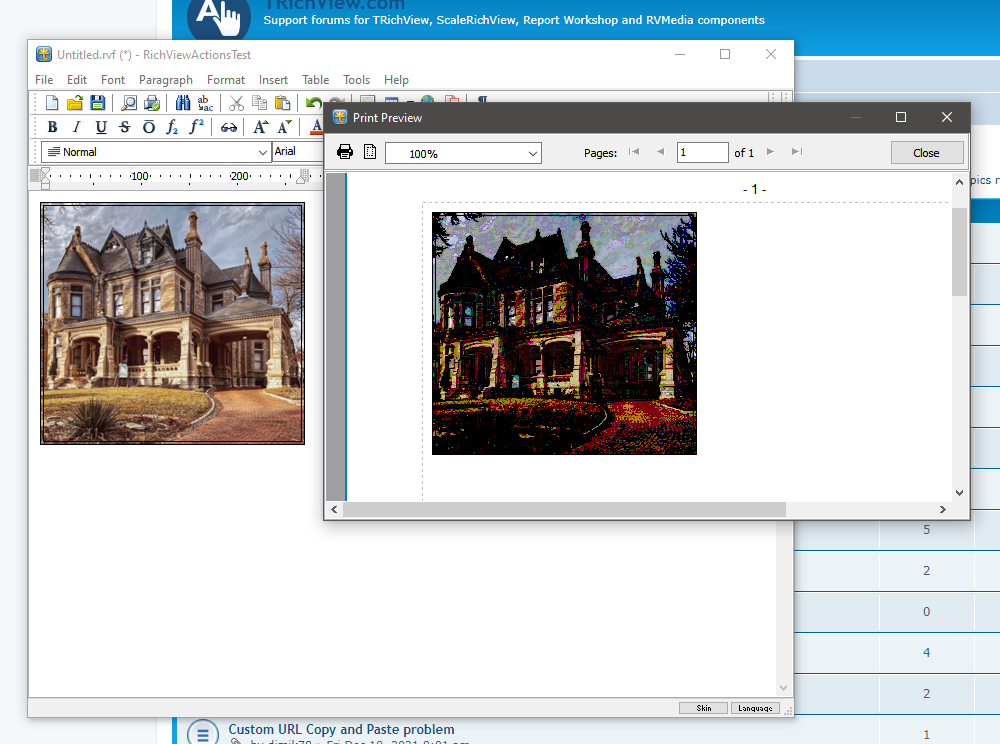1000x744 pixels.
Task: Click the Paste clipboard icon
Action: pos(283,103)
